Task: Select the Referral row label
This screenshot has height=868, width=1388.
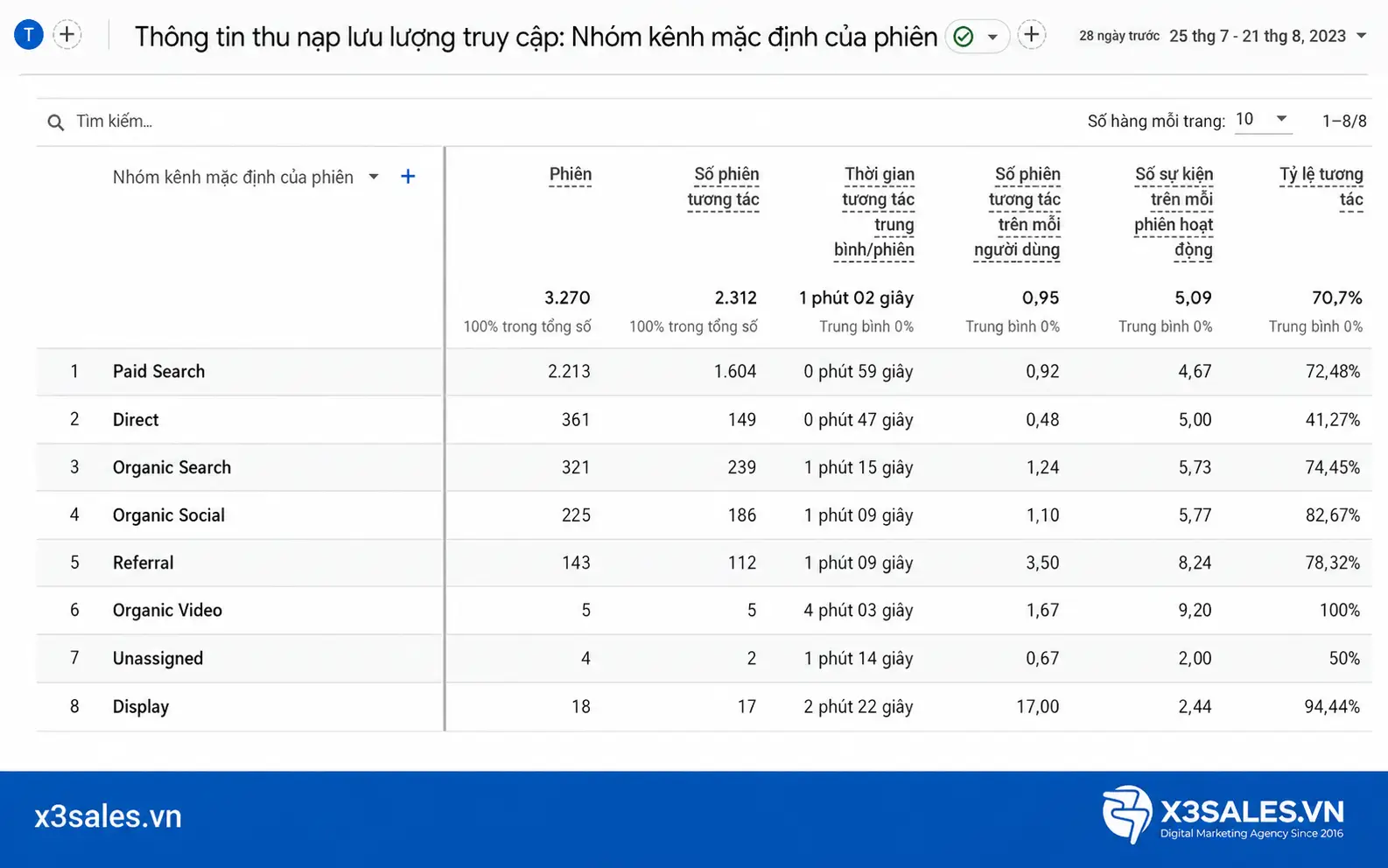Action: [x=144, y=563]
